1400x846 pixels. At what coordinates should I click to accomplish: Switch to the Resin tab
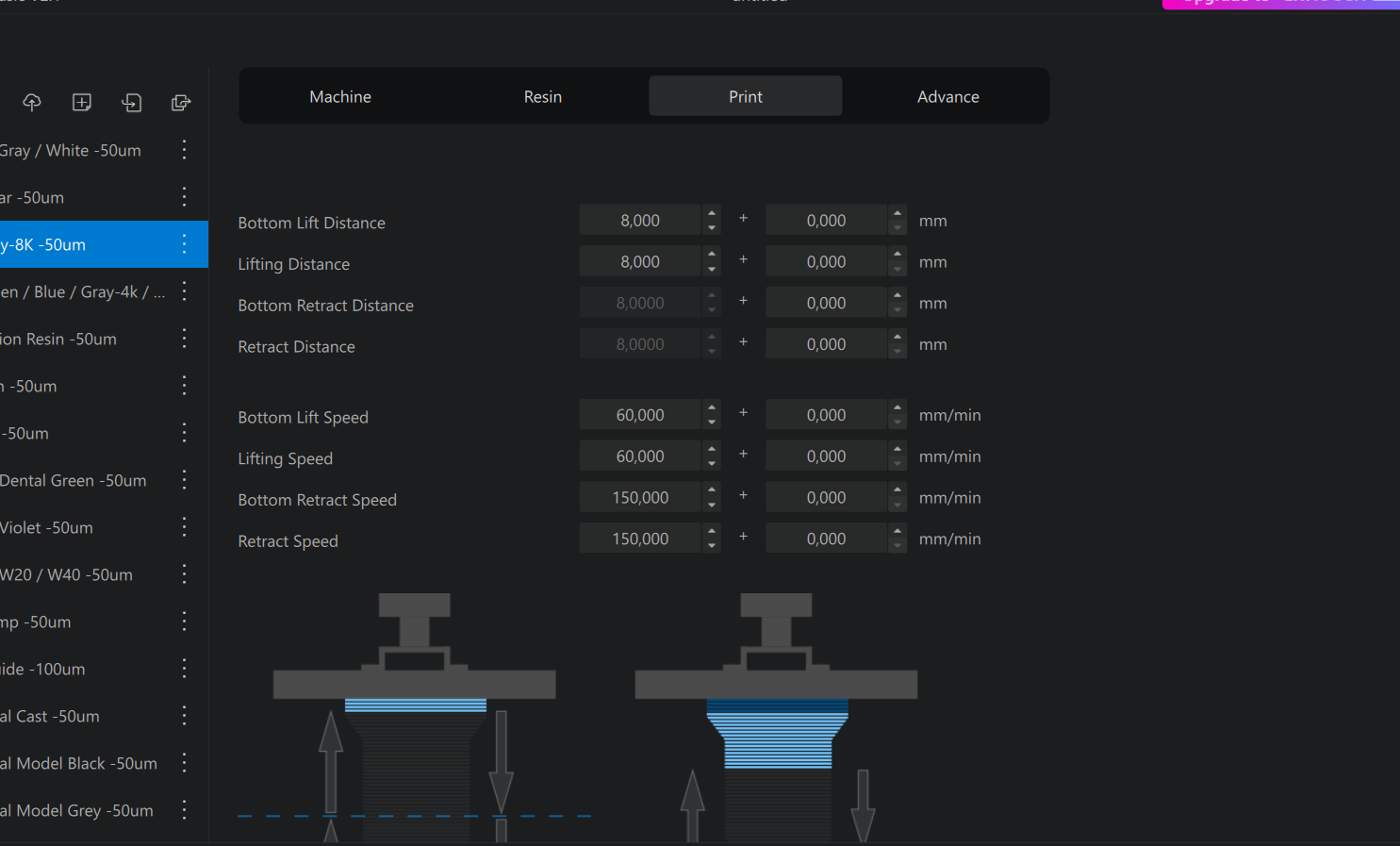point(543,96)
